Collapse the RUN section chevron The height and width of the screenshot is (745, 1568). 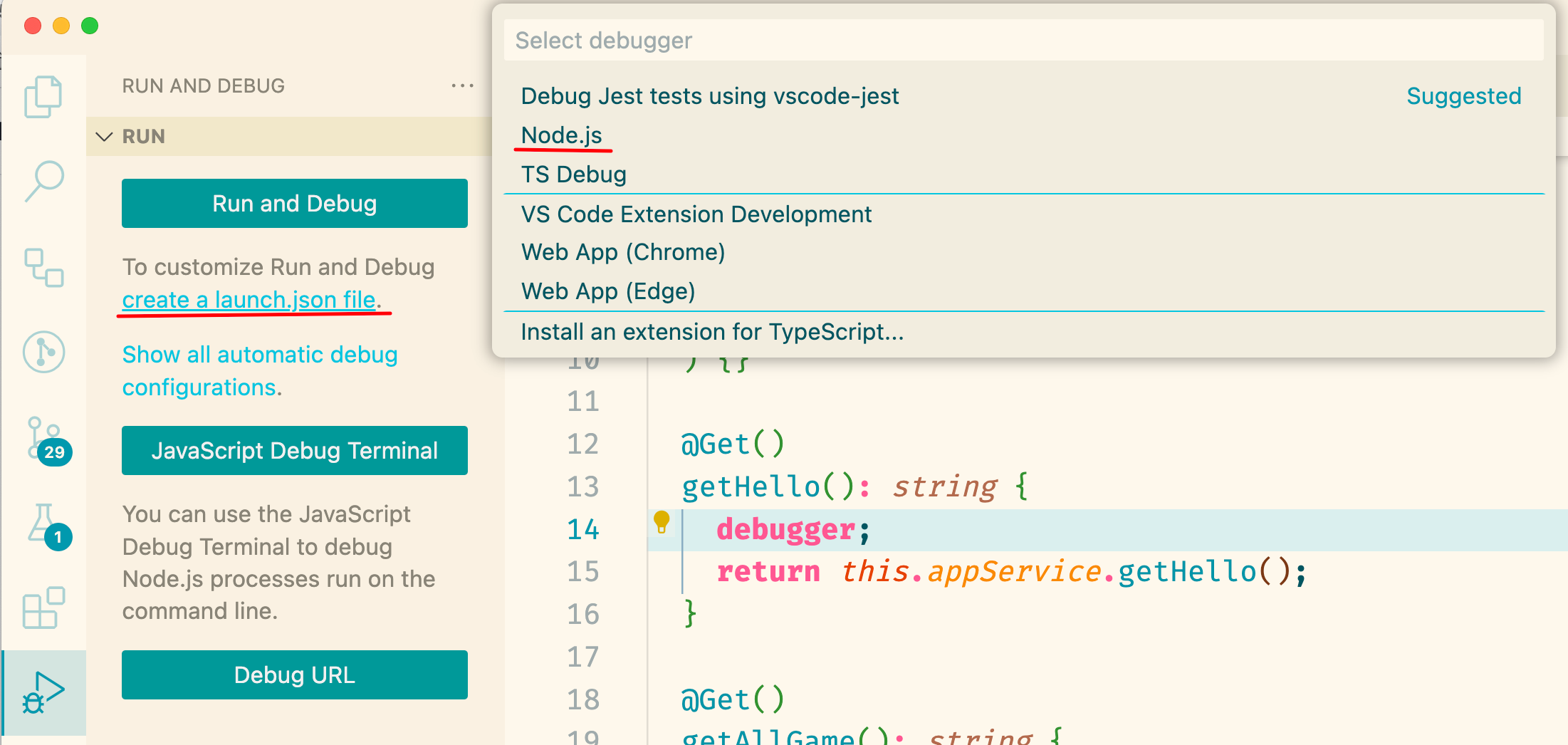[x=105, y=136]
